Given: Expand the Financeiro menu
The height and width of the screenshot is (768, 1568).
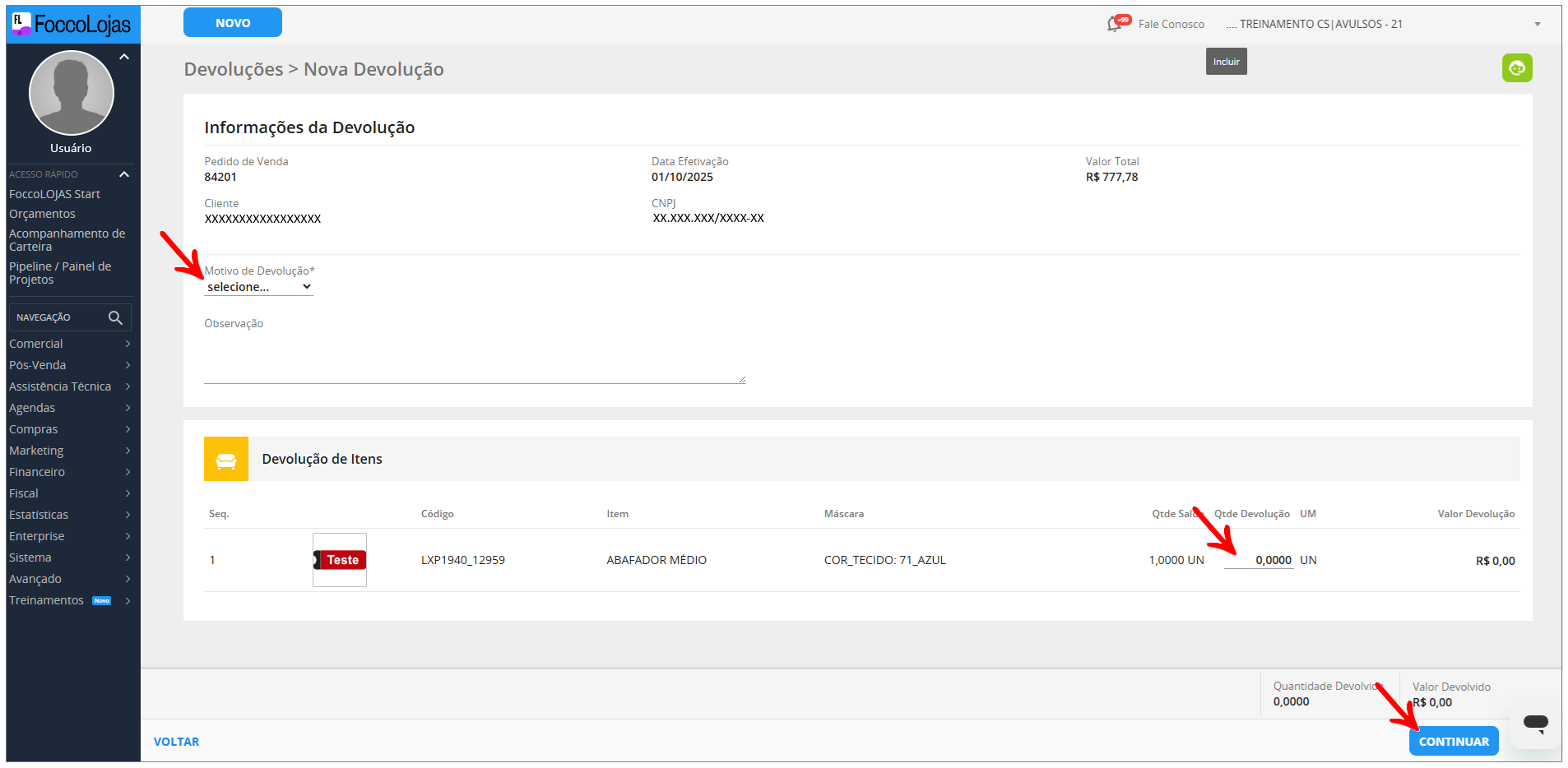Looking at the screenshot, I should click(x=70, y=472).
